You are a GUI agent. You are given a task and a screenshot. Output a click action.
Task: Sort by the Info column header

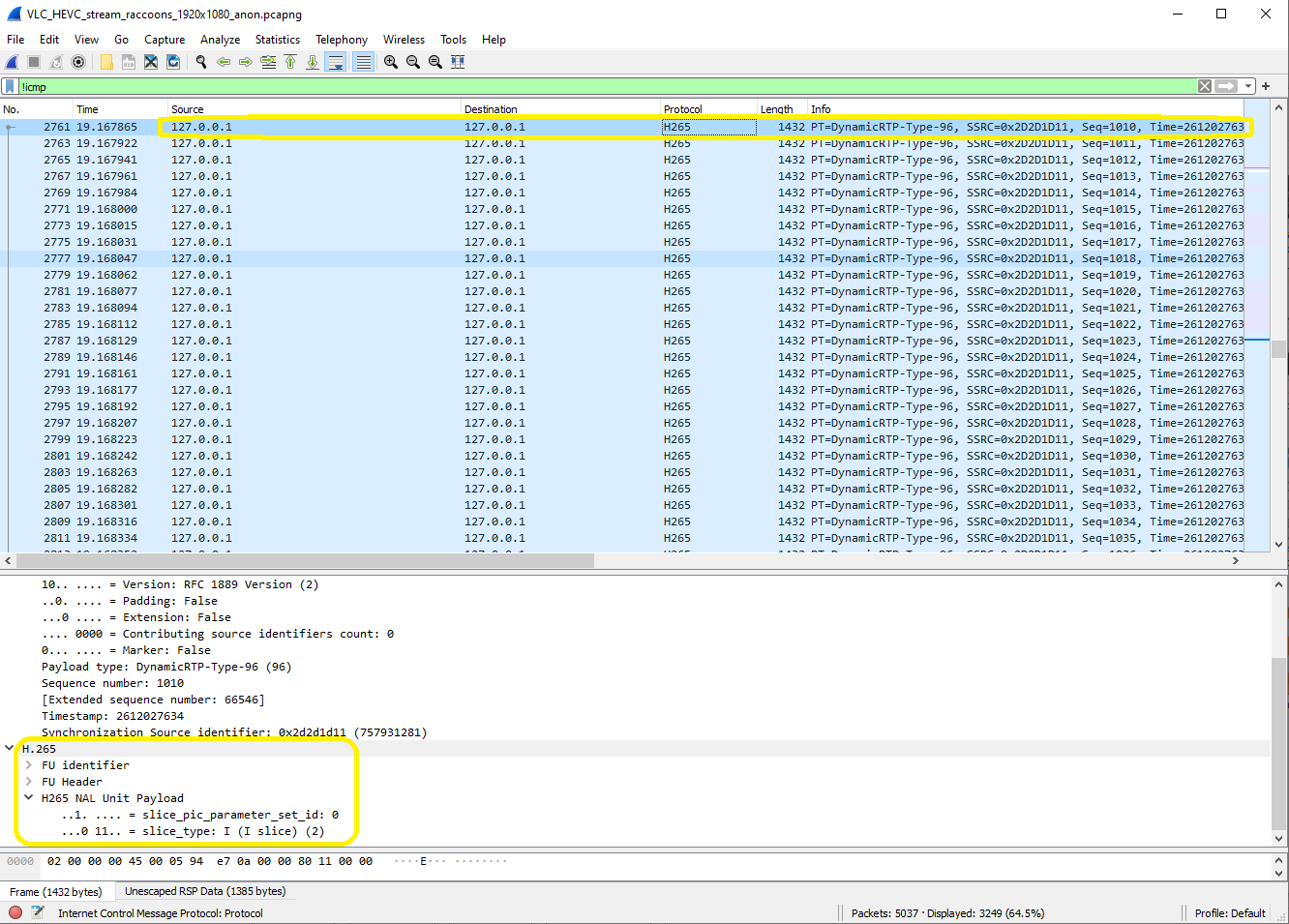coord(1026,109)
